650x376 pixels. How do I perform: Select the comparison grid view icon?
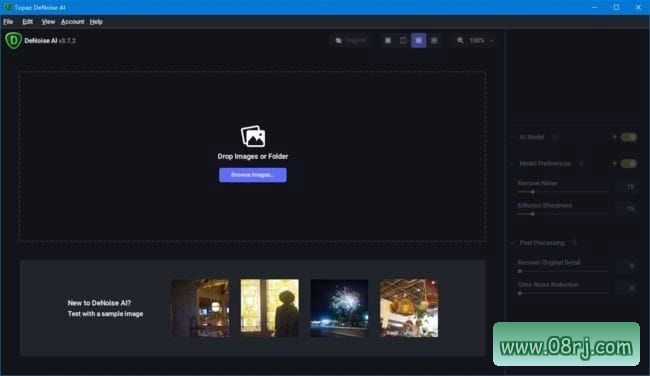[434, 41]
